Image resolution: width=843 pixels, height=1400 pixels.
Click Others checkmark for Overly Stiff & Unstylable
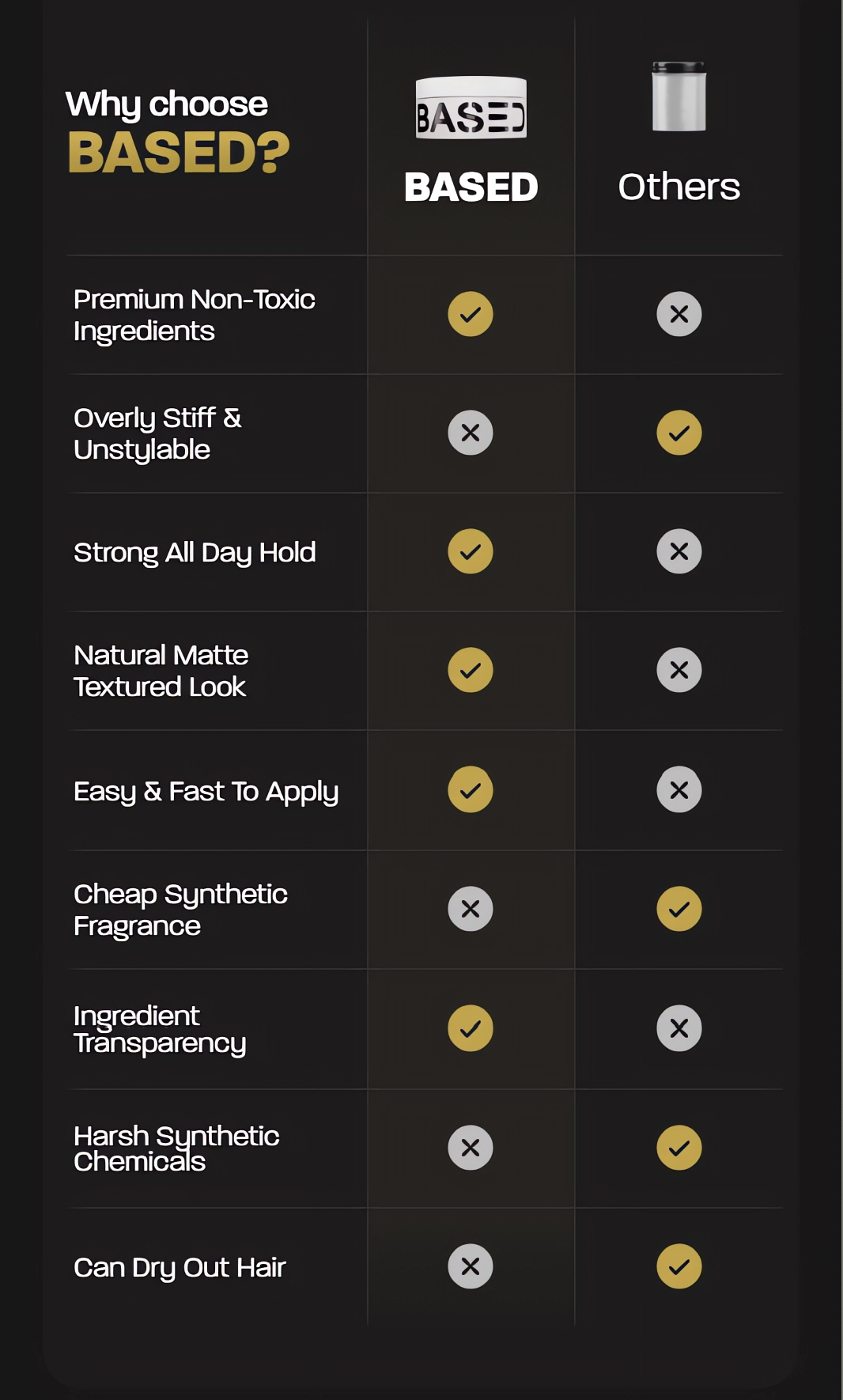[679, 433]
